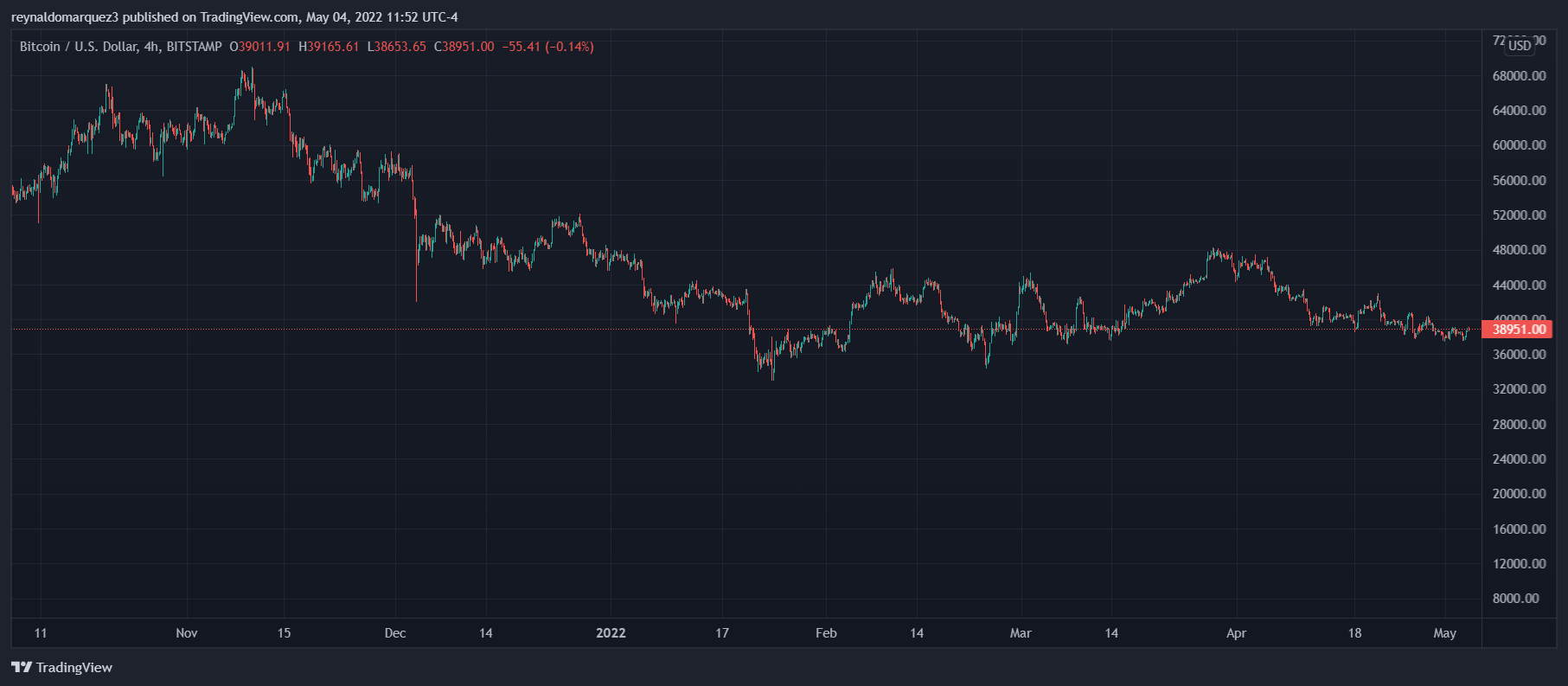Screen dimensions: 1568x686
Task: Open the USD currency selector
Action: point(1520,46)
